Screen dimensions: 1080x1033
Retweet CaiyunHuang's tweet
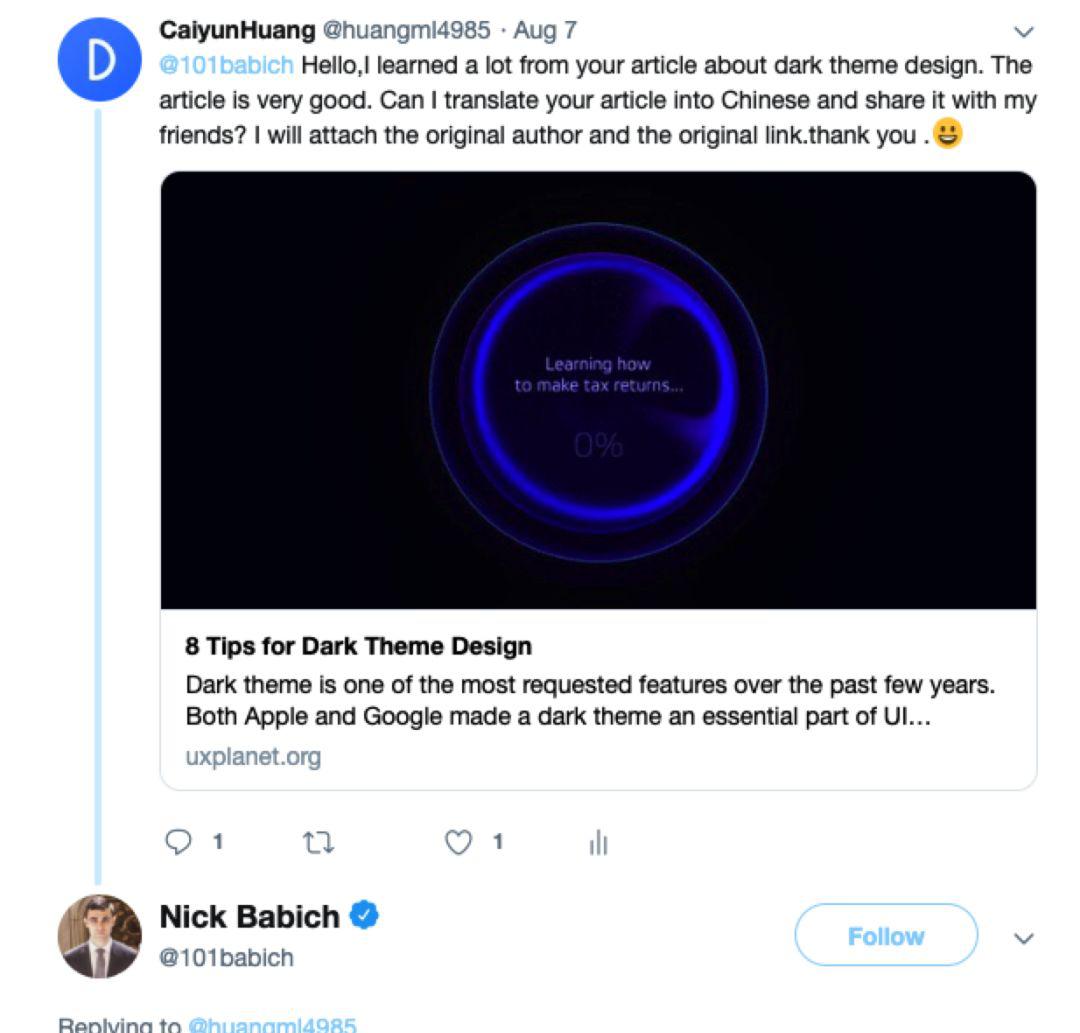pyautogui.click(x=318, y=842)
